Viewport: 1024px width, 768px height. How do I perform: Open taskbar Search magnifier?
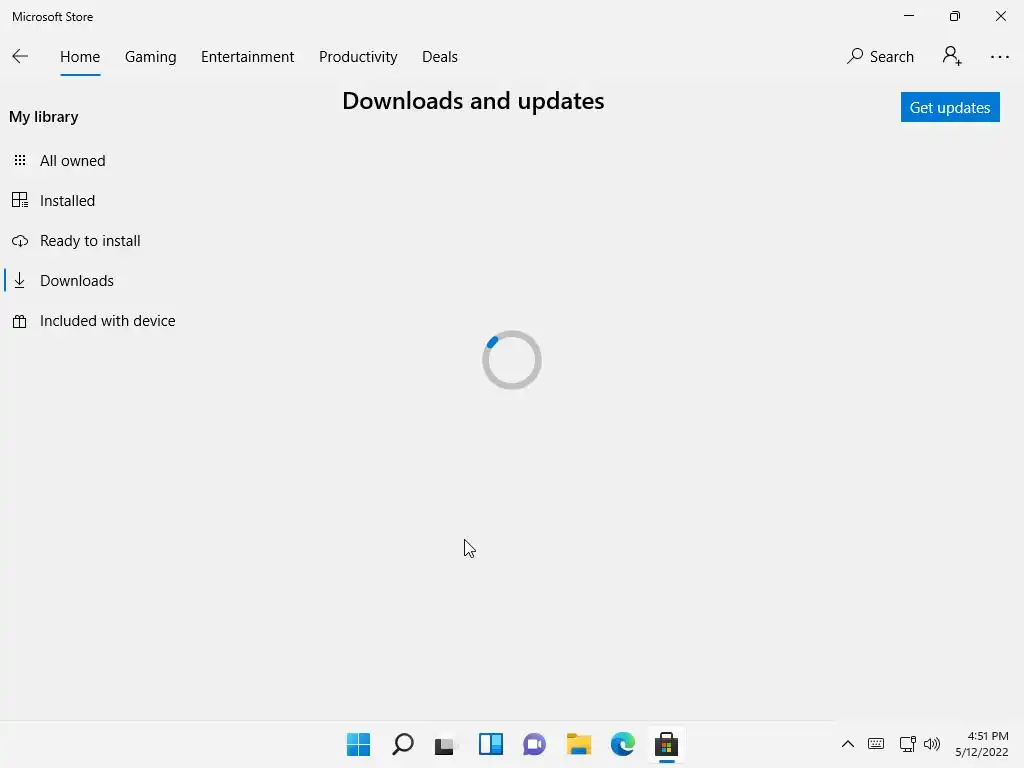coord(402,744)
